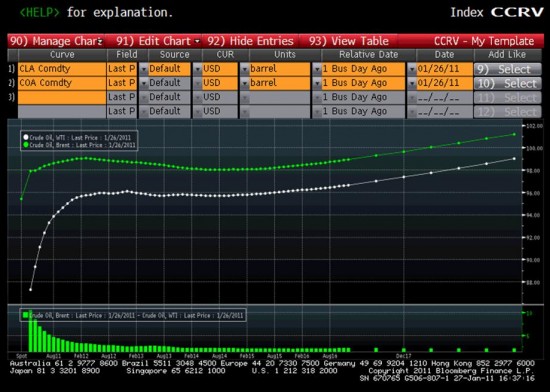Click the Field column header

tap(127, 55)
